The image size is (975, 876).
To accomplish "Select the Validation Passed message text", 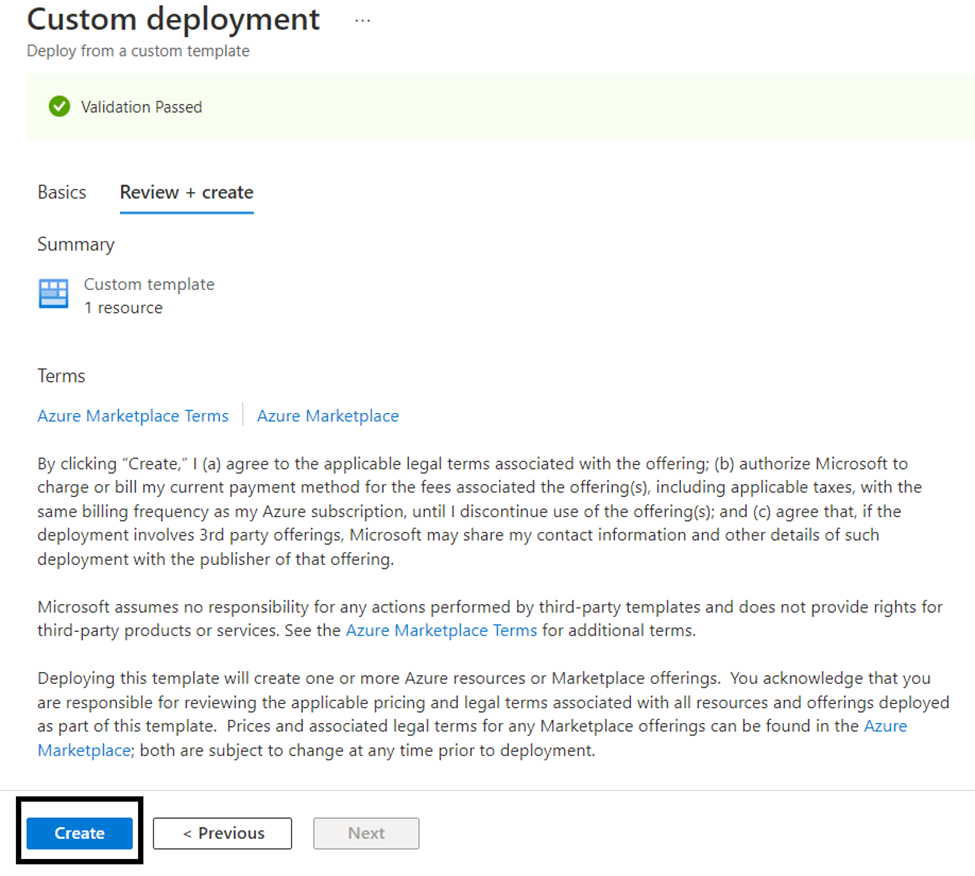I will (x=141, y=107).
